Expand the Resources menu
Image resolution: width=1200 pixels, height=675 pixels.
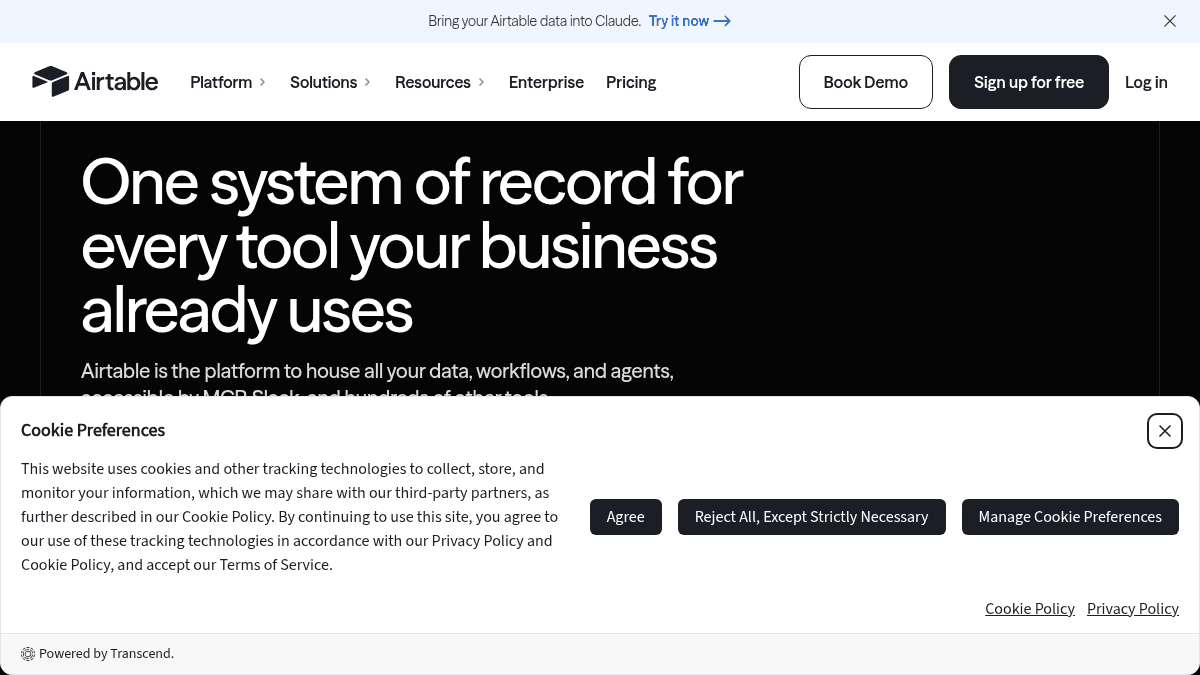440,82
